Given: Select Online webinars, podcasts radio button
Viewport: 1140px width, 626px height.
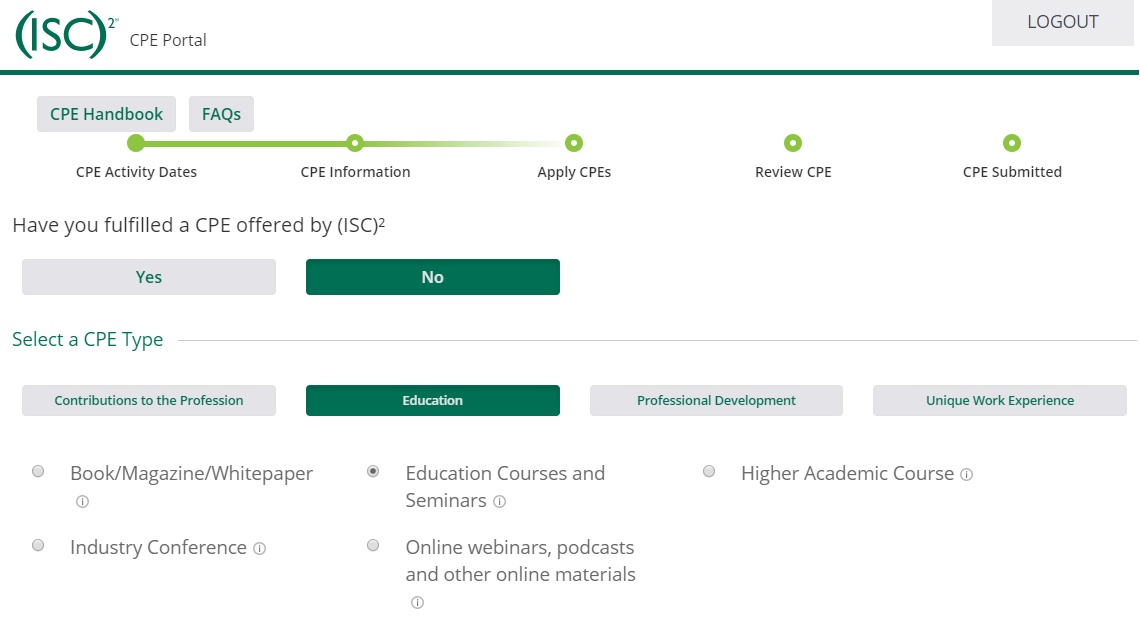Looking at the screenshot, I should pos(373,545).
